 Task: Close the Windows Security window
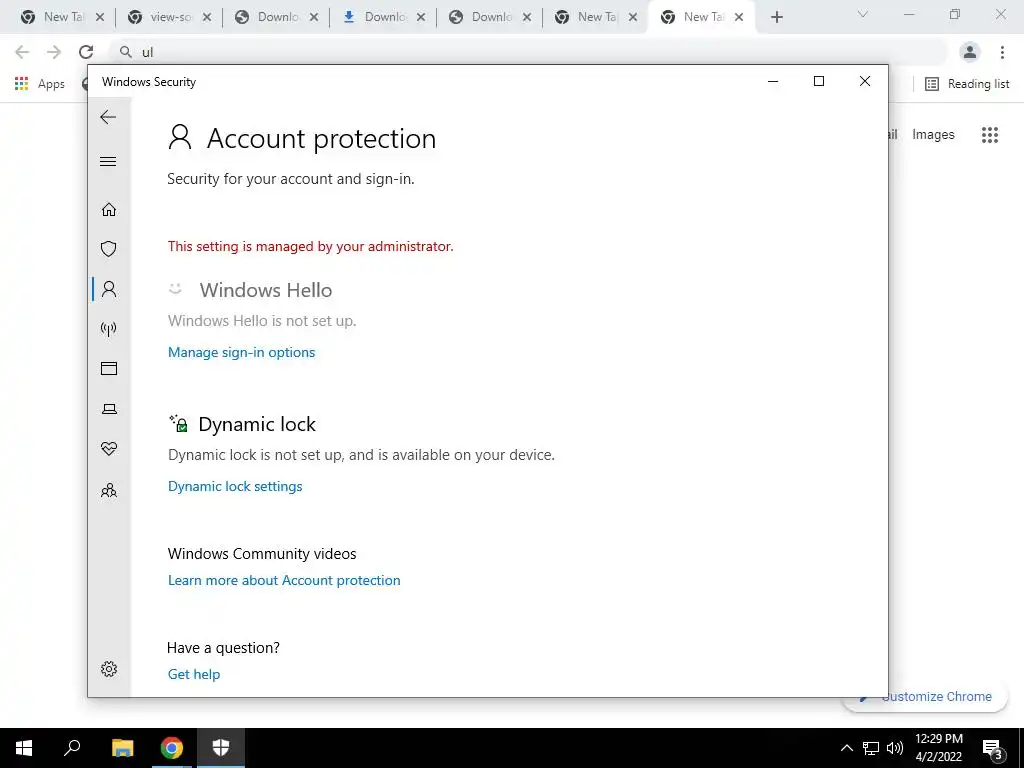pyautogui.click(x=865, y=81)
